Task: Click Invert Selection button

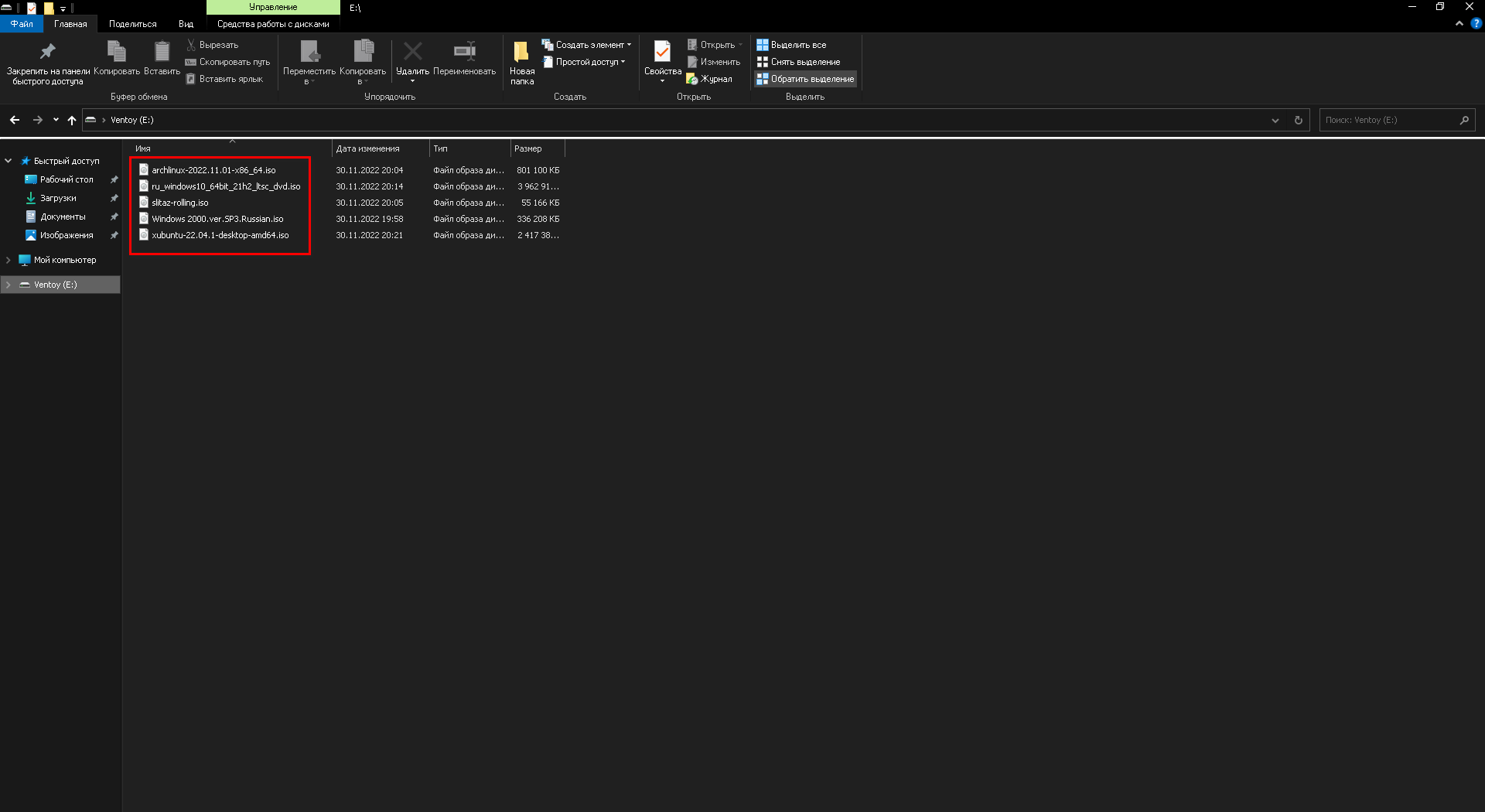Action: tap(805, 79)
